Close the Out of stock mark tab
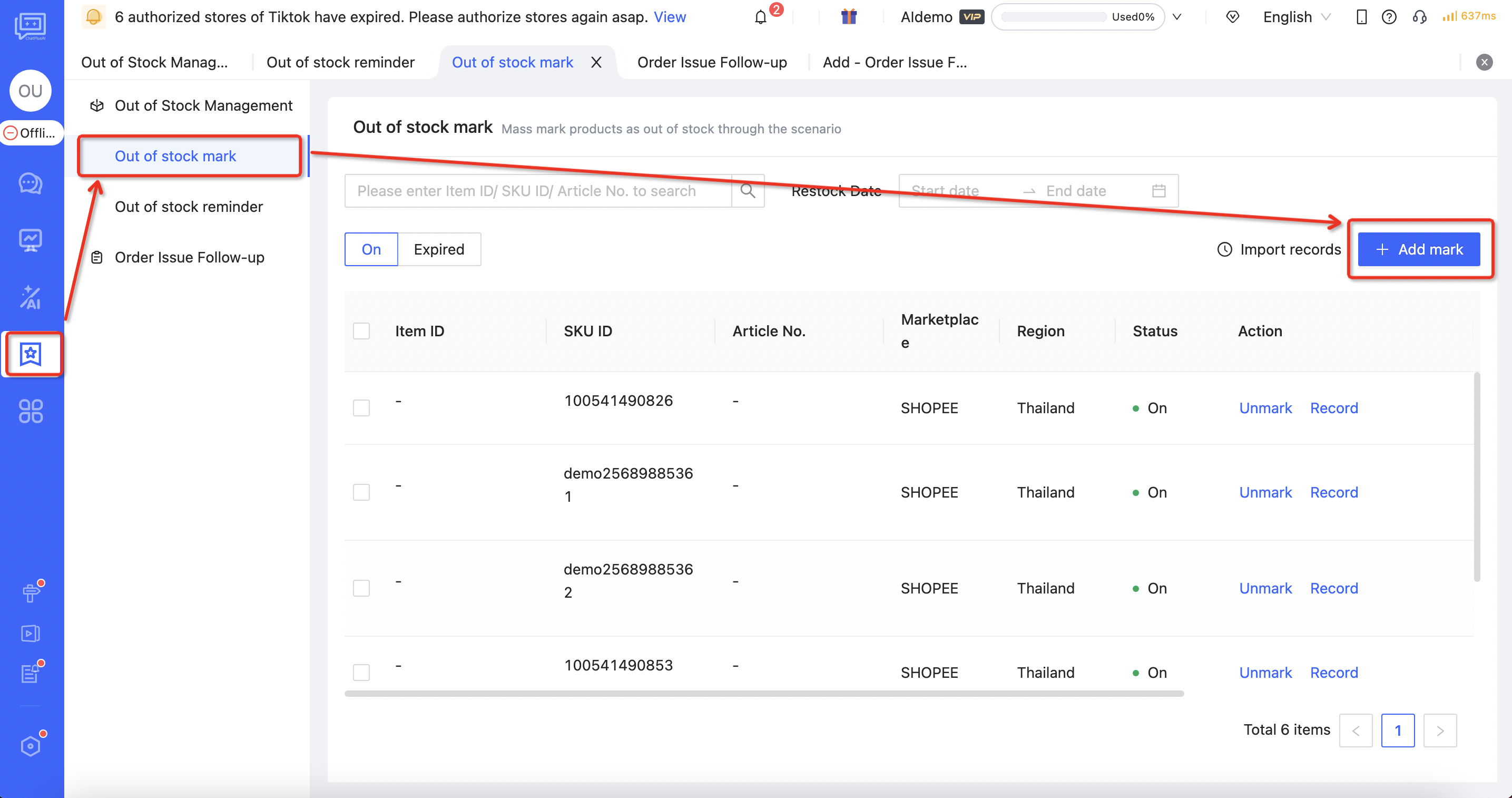The width and height of the screenshot is (1512, 798). click(596, 62)
